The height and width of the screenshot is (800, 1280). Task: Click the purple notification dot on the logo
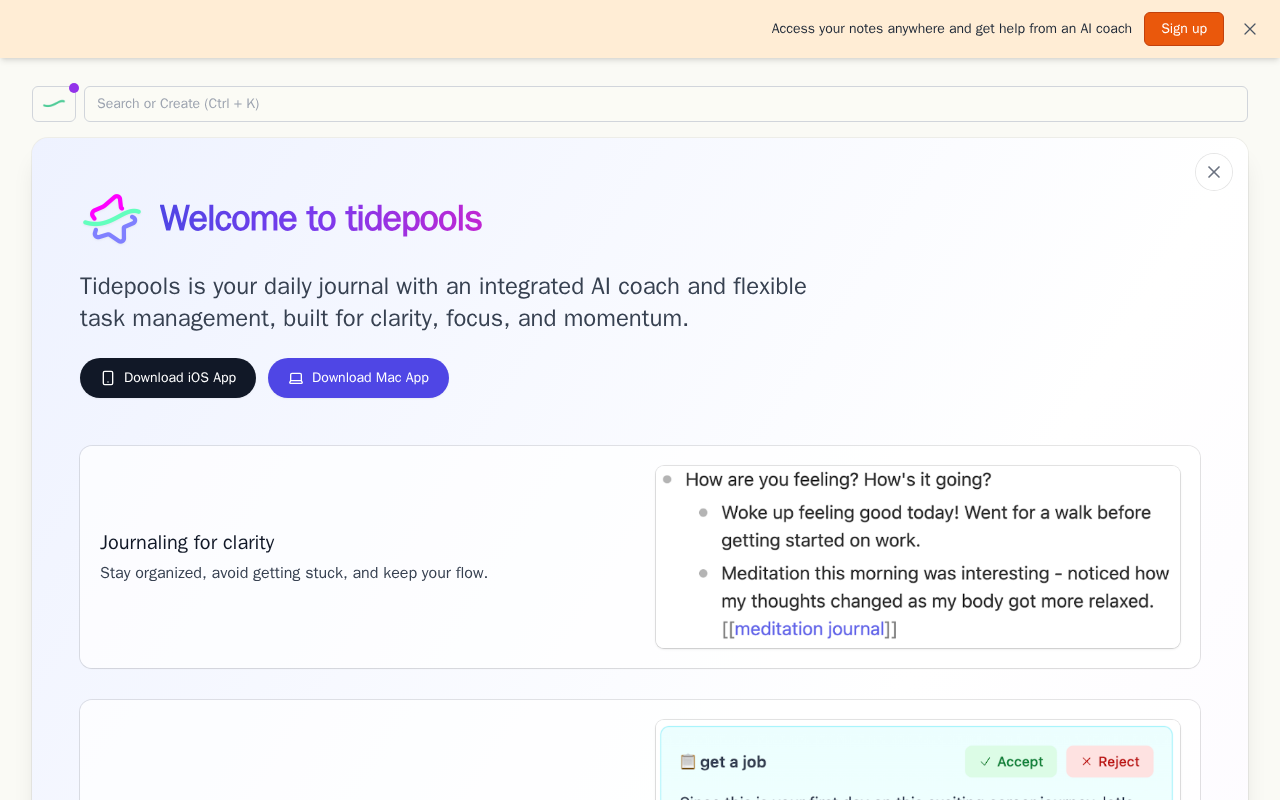74,88
